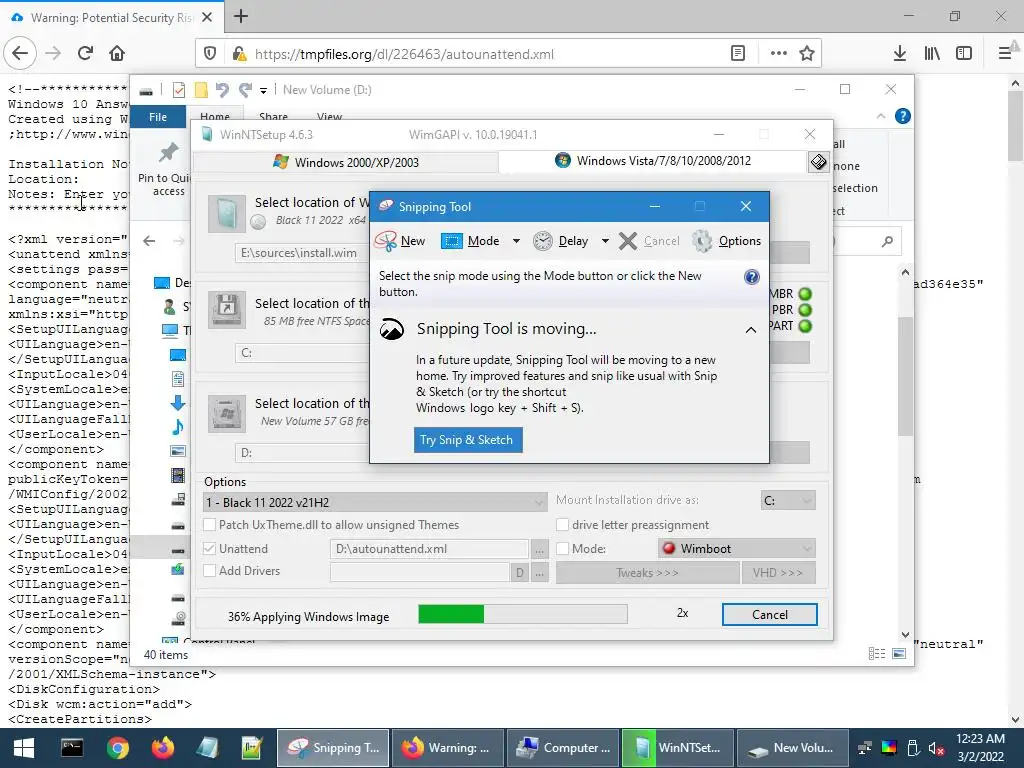1024x768 pixels.
Task: Click the E:\sources\install.wim path field
Action: coord(302,253)
